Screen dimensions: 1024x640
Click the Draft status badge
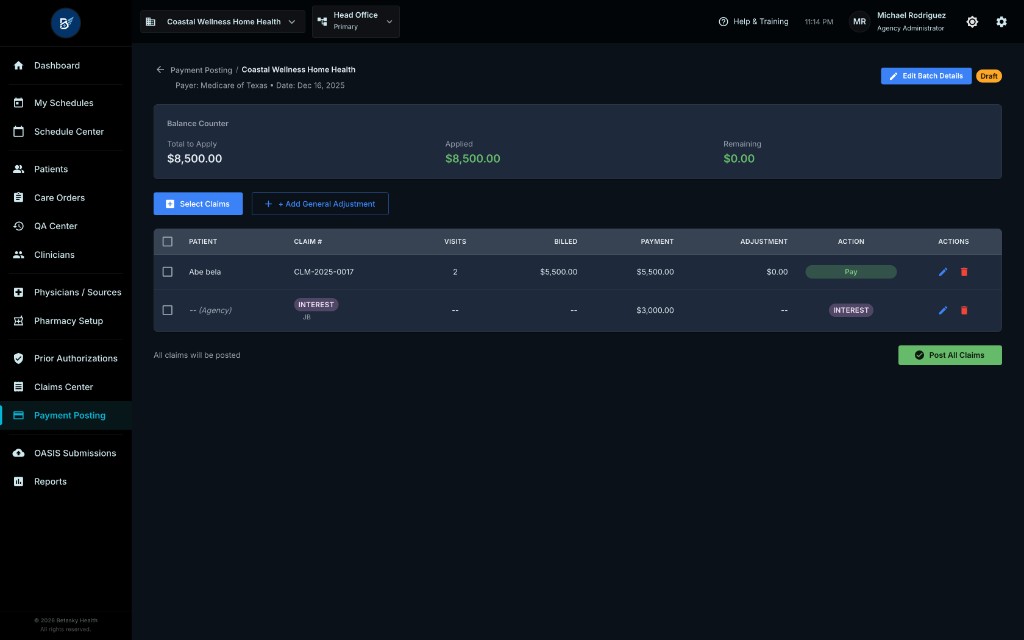click(989, 76)
